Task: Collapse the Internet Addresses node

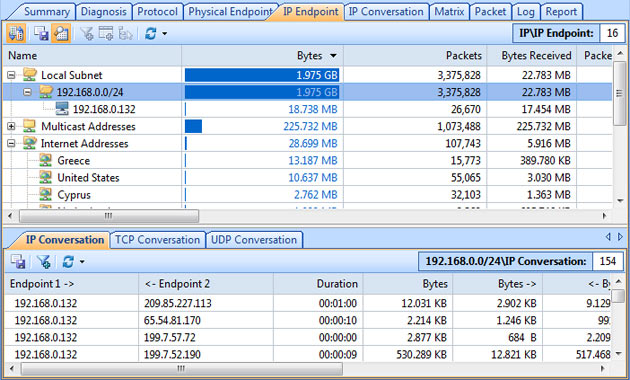Action: click(11, 143)
